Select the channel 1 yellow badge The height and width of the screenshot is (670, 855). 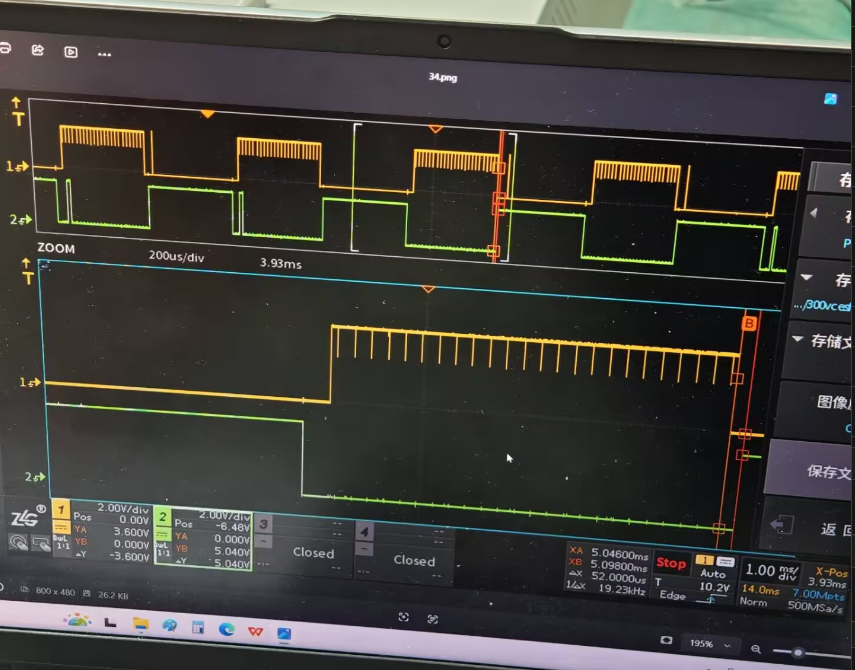61,510
